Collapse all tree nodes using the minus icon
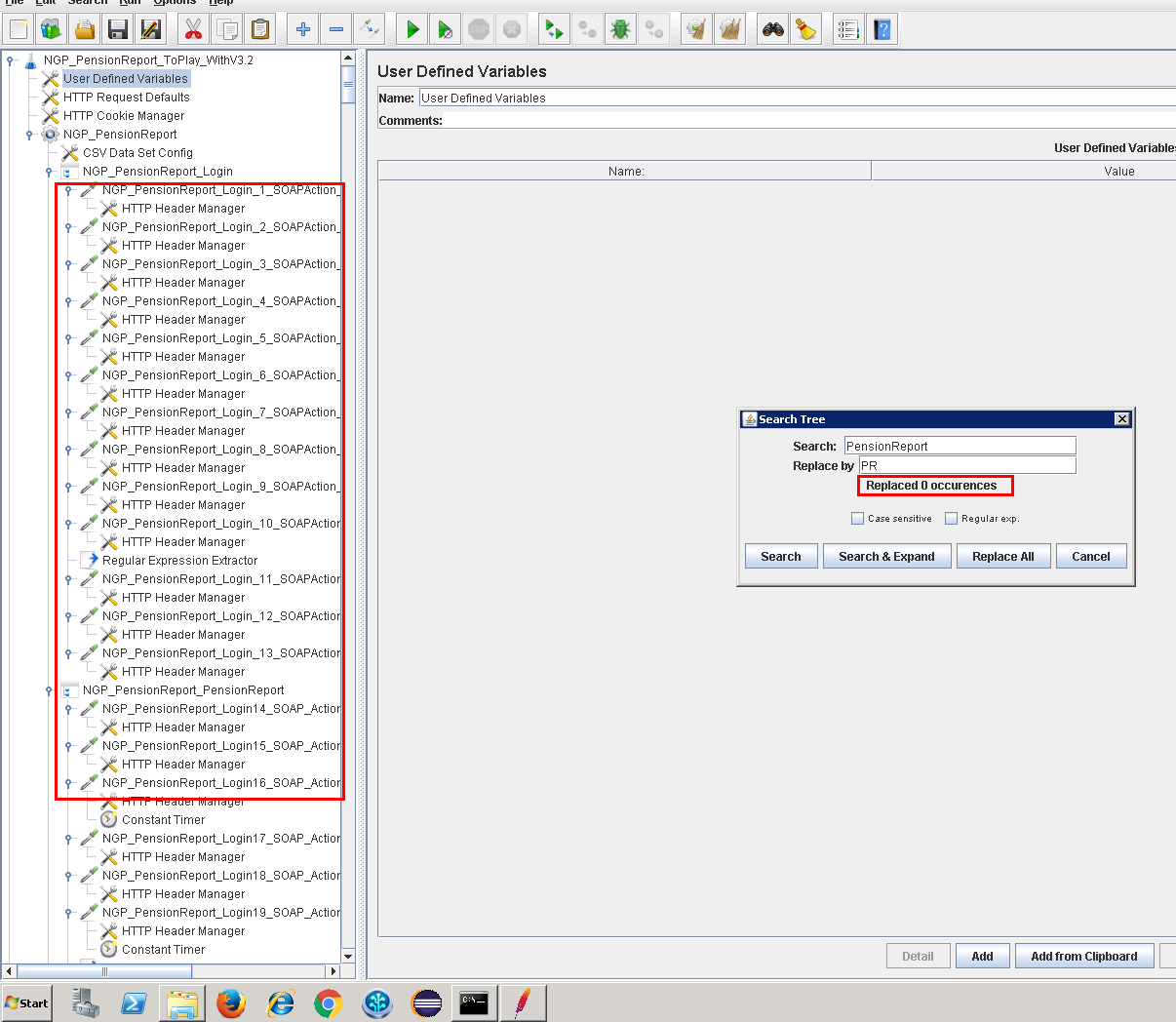1176x1022 pixels. (x=335, y=28)
